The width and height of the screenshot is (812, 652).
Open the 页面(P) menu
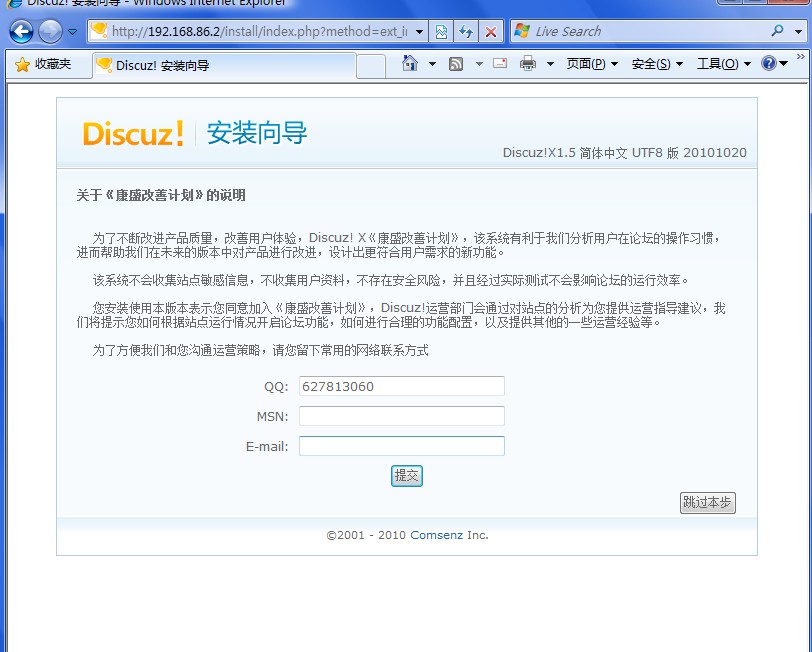(592, 64)
